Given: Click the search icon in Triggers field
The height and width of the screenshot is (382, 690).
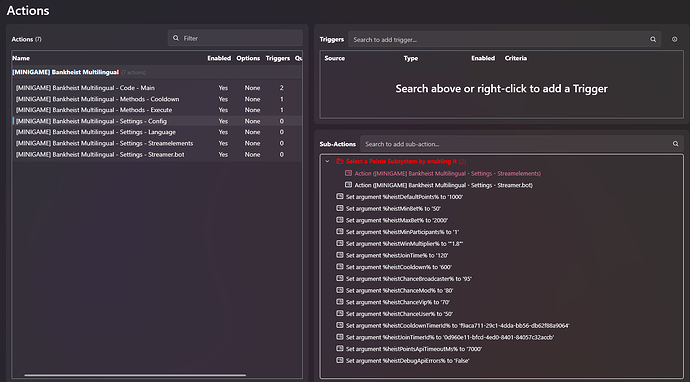Looking at the screenshot, I should click(x=653, y=40).
